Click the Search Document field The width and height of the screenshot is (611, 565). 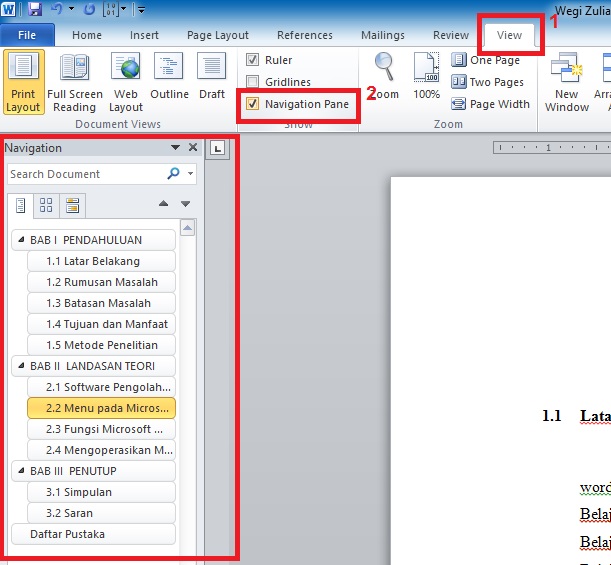(x=86, y=174)
